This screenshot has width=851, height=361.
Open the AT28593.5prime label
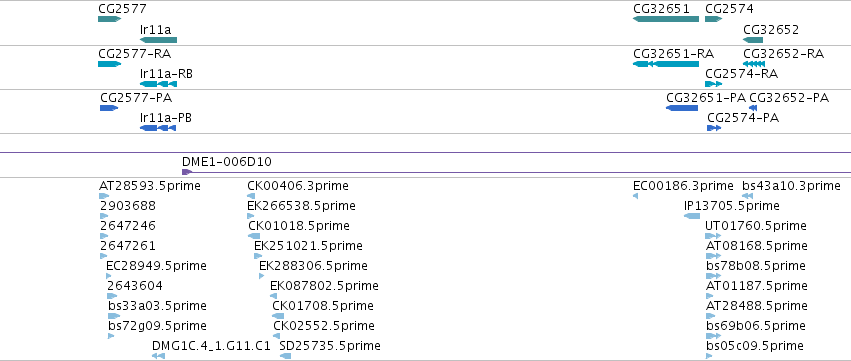pos(150,186)
